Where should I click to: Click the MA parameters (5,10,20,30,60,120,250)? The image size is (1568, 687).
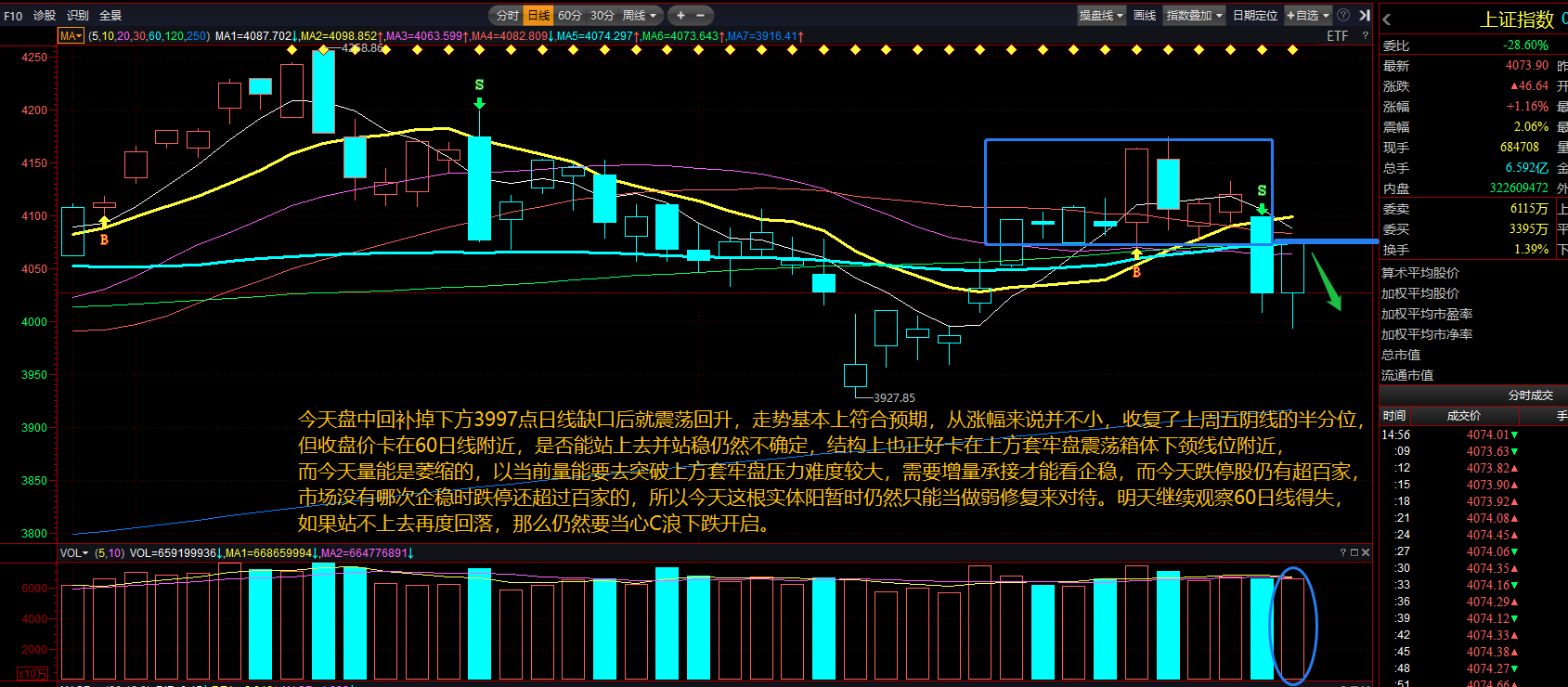(x=149, y=36)
